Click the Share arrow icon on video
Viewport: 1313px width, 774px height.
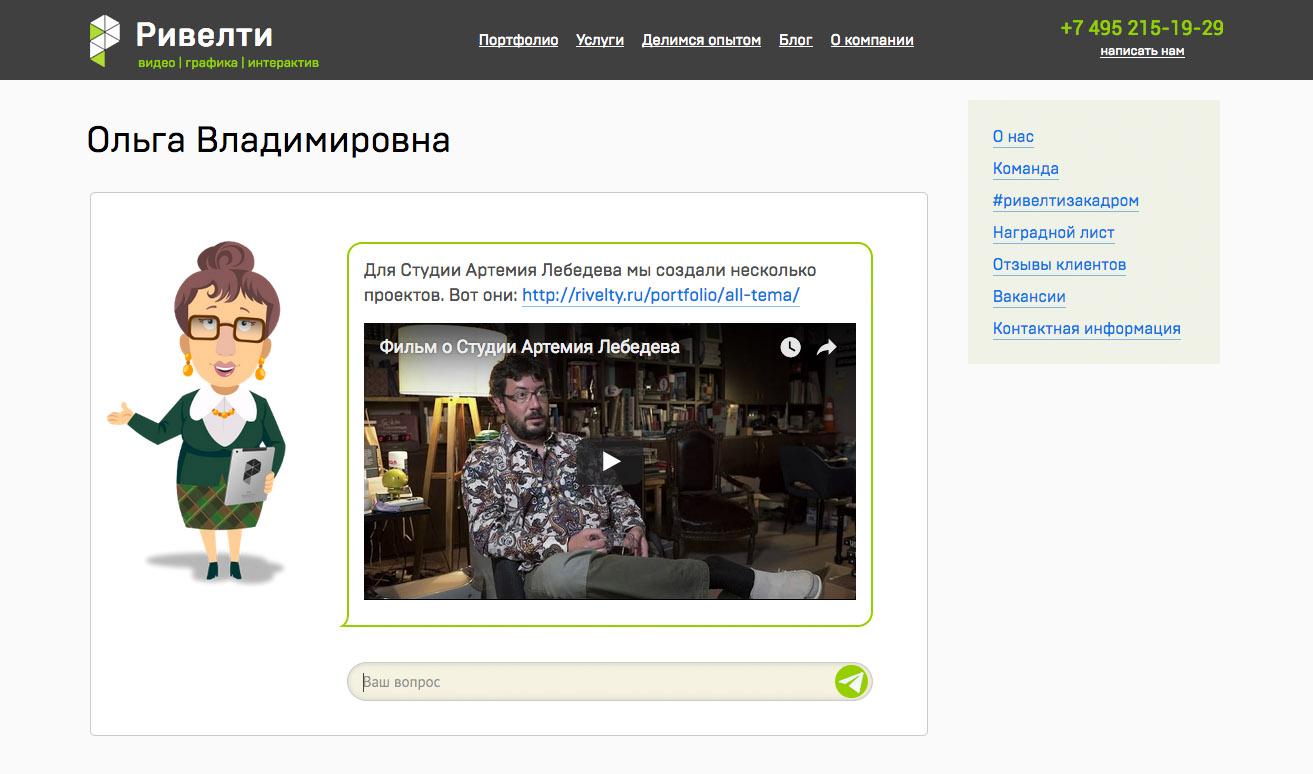click(x=827, y=347)
